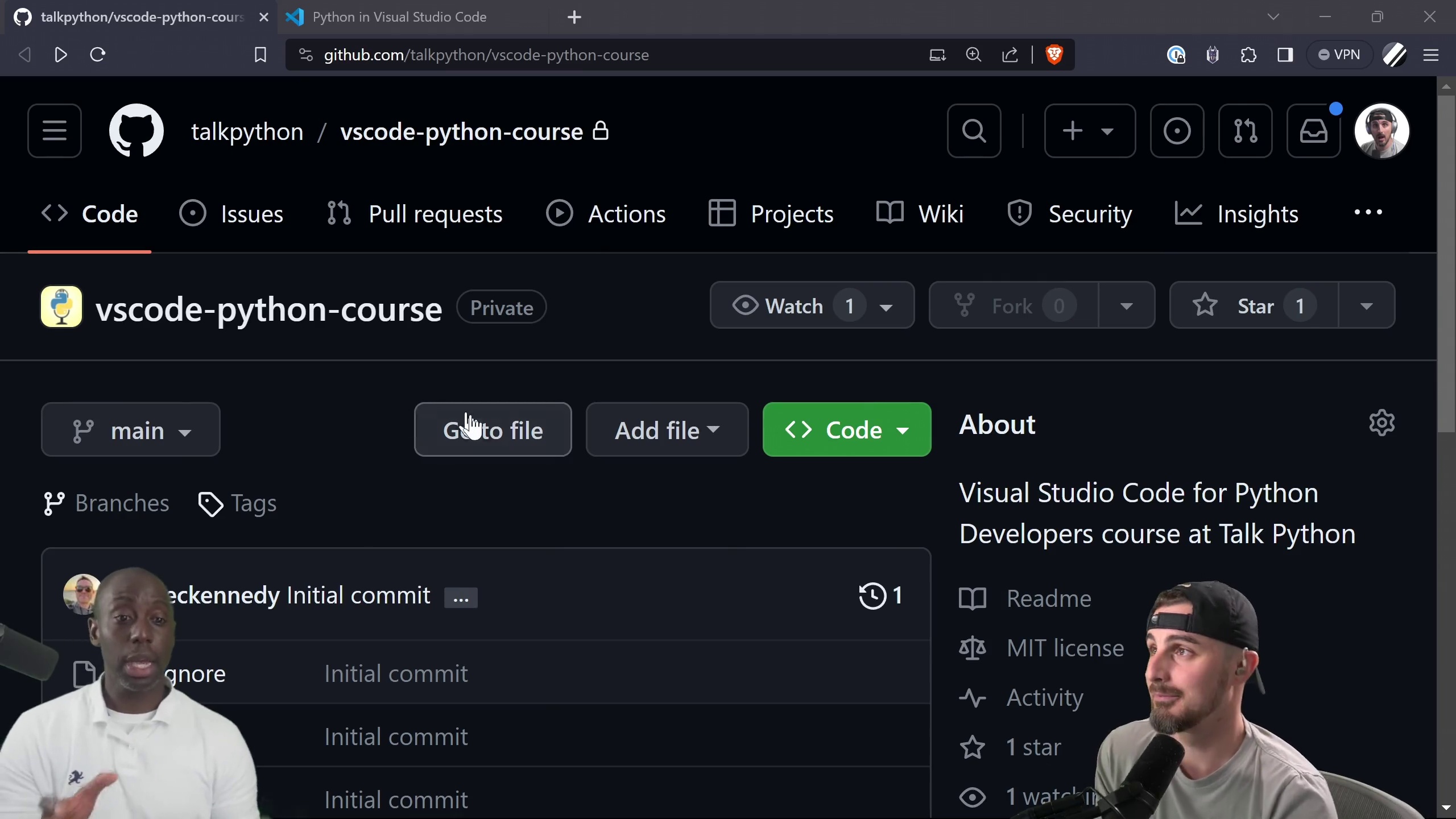
Task: Toggle the VPN button
Action: click(x=1339, y=55)
